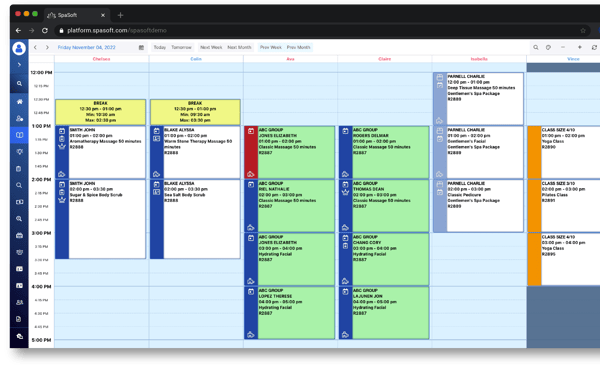
Task: Select the Chelsea staff column header
Action: [101, 59]
